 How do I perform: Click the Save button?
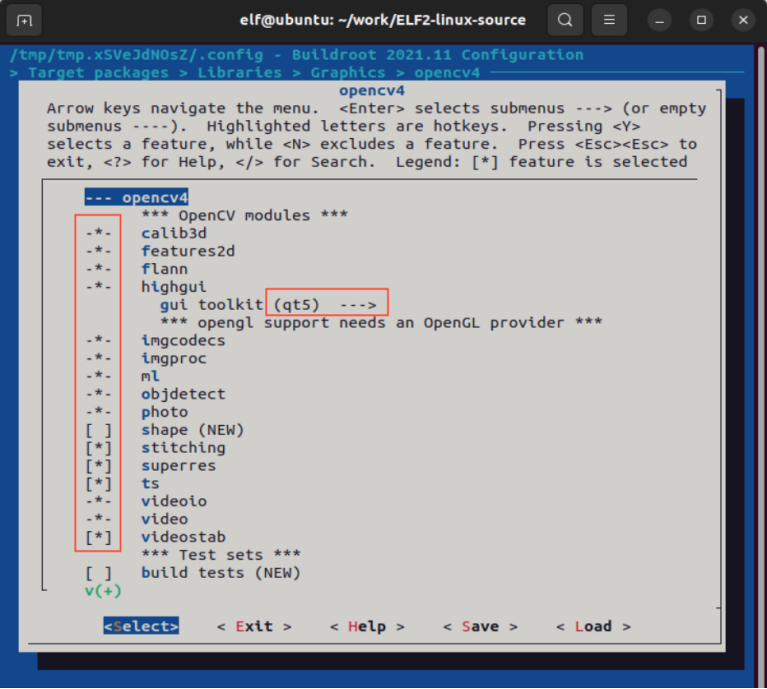pos(480,626)
